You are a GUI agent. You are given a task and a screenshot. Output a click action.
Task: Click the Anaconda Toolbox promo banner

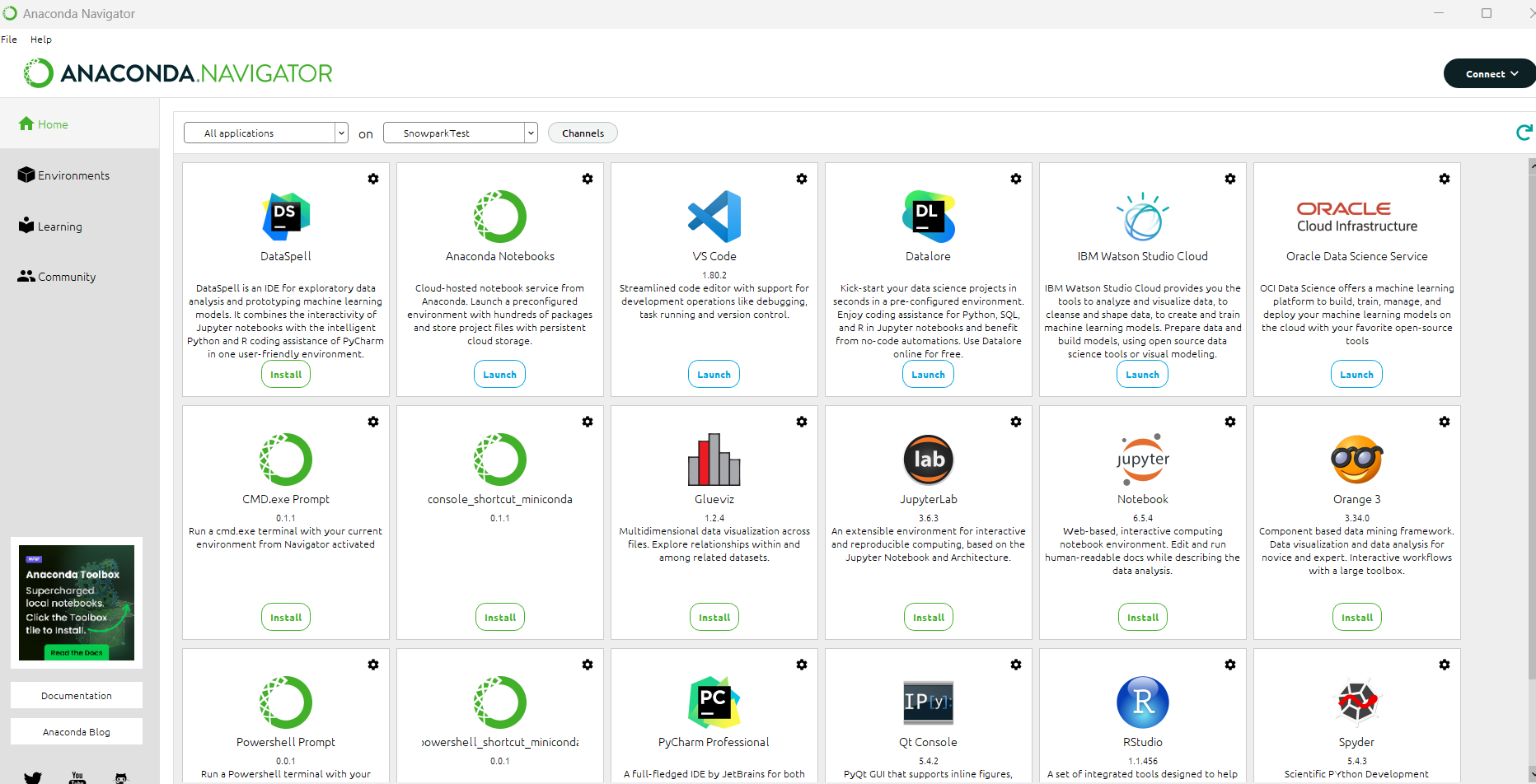(x=77, y=603)
